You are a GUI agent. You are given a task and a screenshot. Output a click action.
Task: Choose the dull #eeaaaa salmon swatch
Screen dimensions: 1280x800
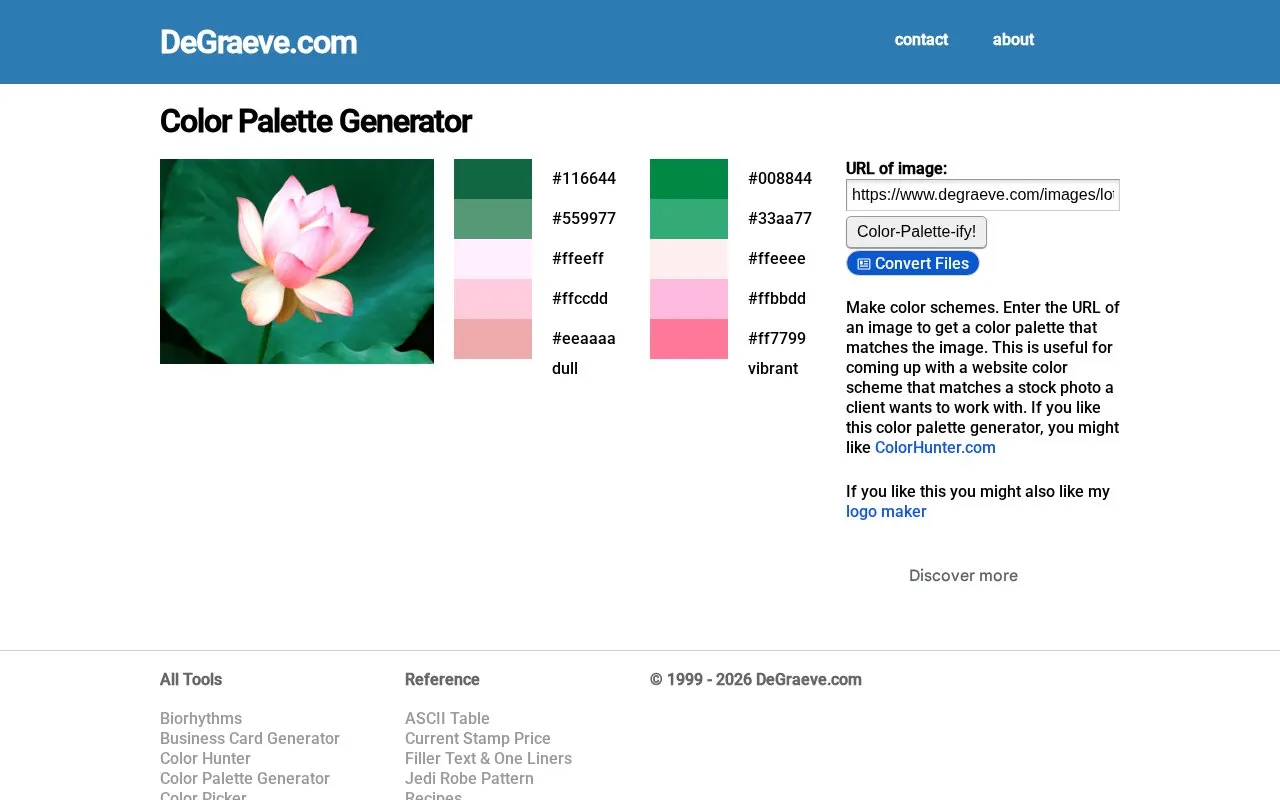click(x=493, y=339)
